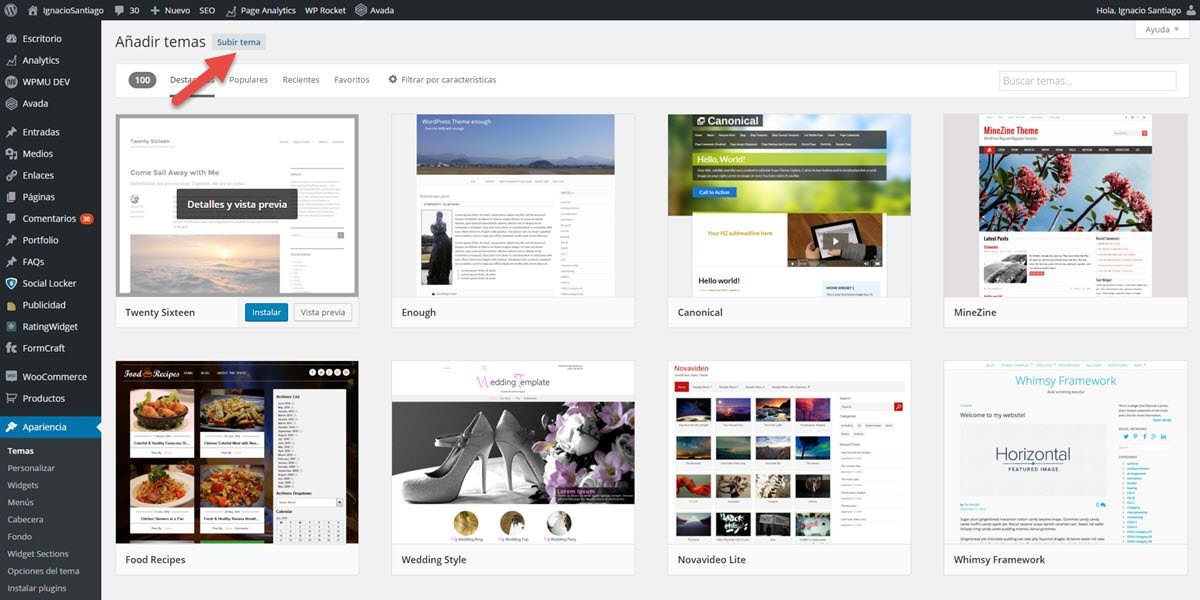Switch to the Populares tab
The image size is (1200, 600).
point(248,80)
